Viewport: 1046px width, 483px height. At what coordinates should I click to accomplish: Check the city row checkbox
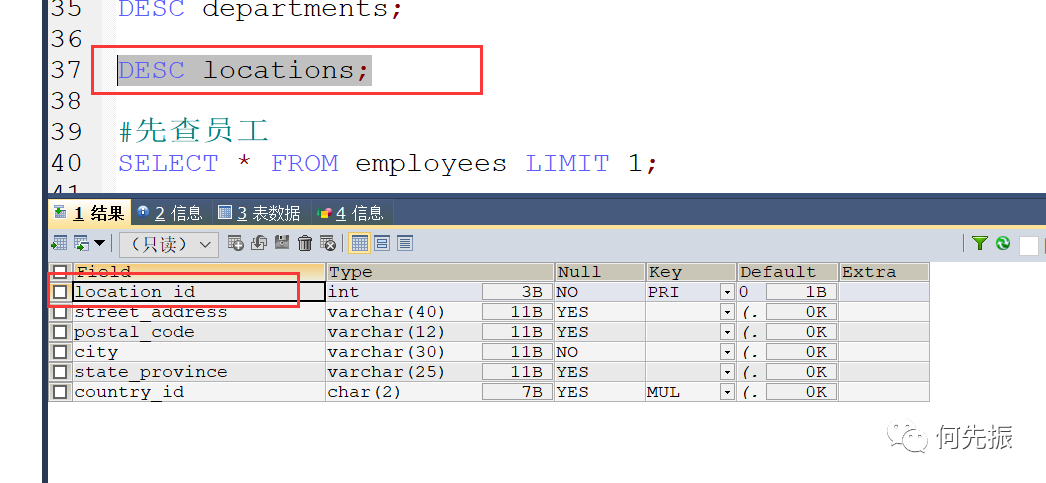[60, 352]
